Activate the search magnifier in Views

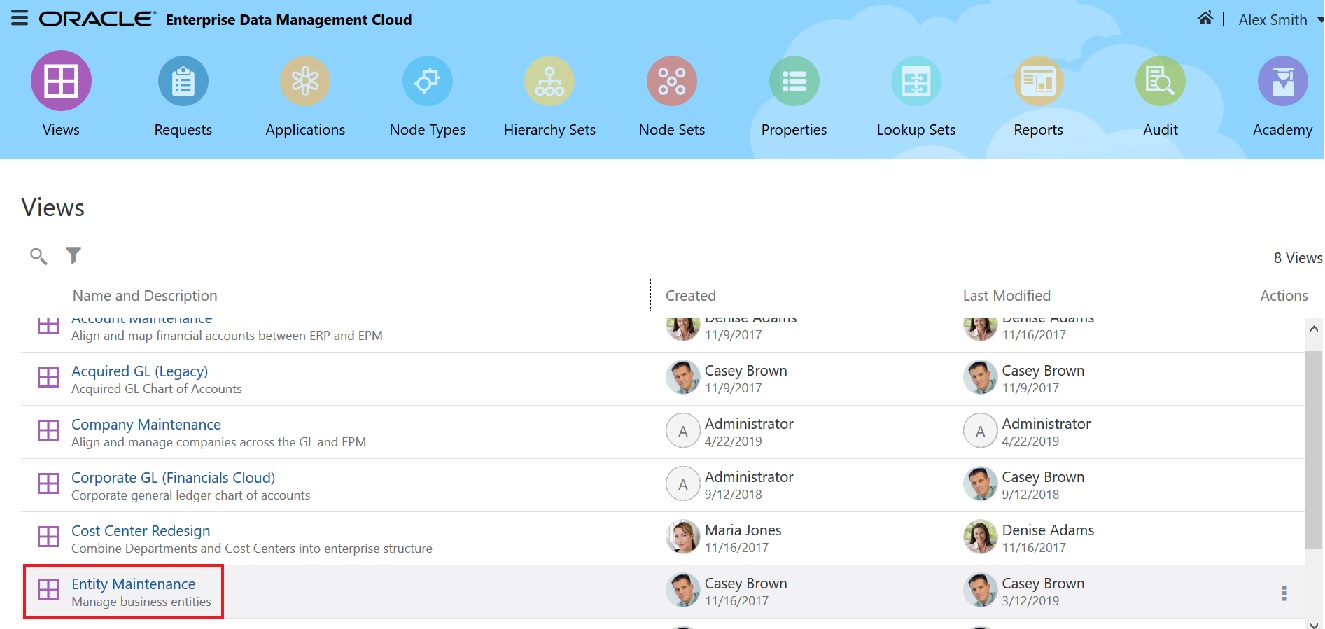[38, 256]
